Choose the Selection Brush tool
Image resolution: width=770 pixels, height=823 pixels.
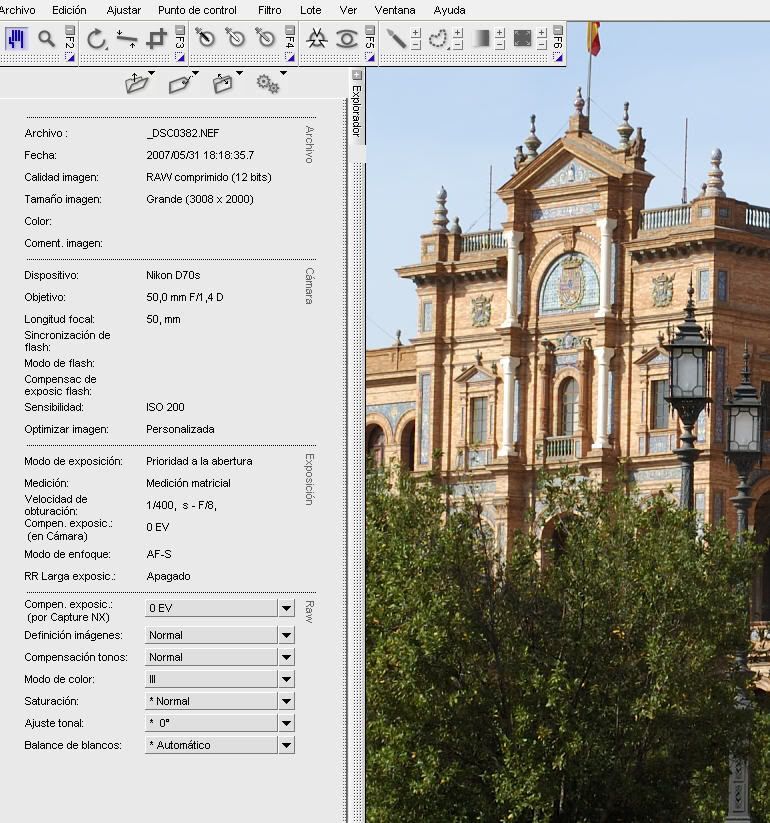click(x=396, y=38)
